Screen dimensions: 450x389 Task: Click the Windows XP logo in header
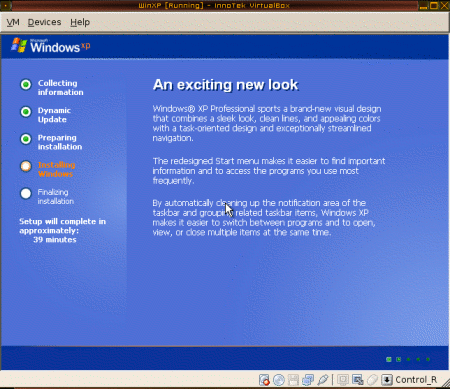[x=51, y=46]
